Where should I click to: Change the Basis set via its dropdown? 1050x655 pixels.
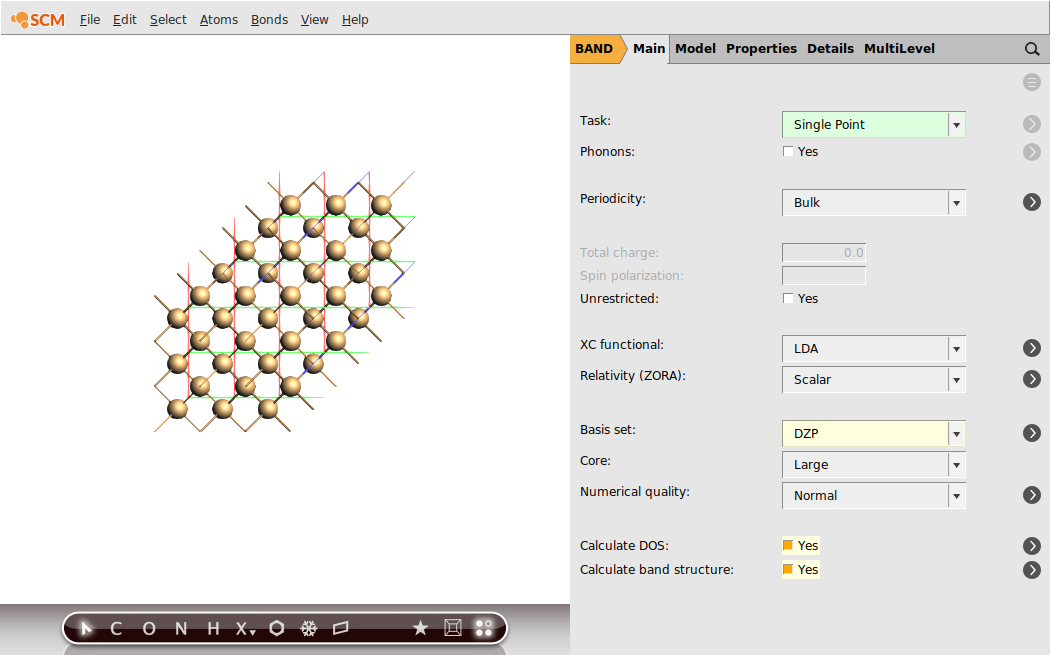coord(956,433)
